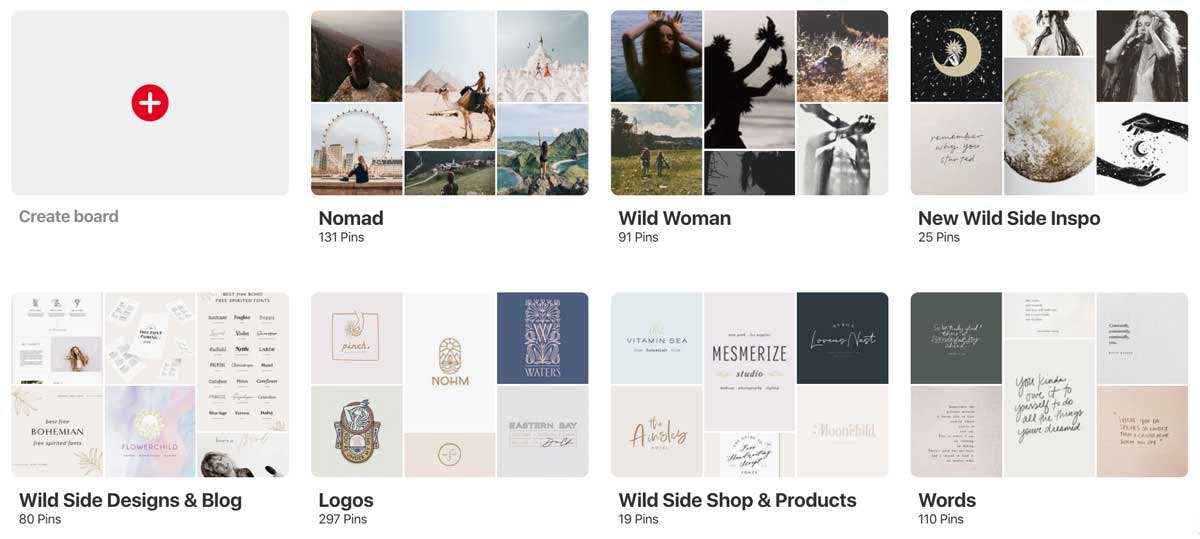Select the black dancer silhouette thumbnail
The image size is (1200, 539).
click(749, 80)
